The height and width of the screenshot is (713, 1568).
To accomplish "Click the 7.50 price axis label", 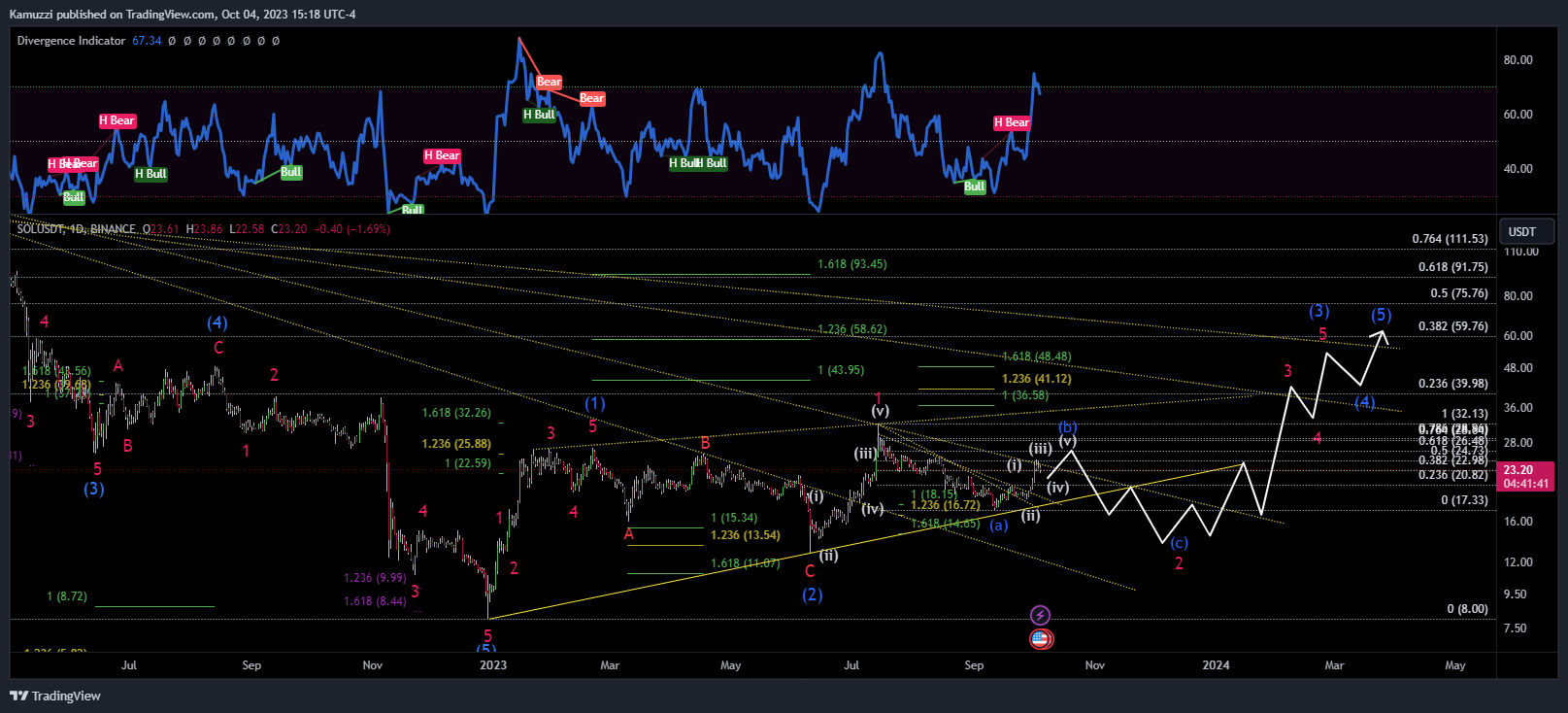I will click(1515, 628).
